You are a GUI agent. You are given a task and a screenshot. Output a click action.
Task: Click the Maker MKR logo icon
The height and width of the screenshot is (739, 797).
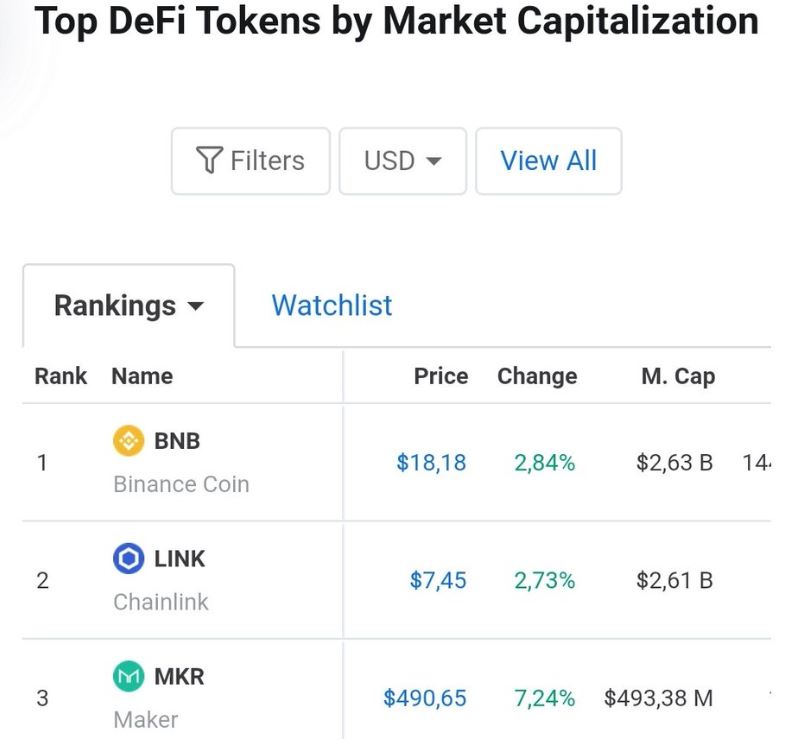click(x=128, y=676)
